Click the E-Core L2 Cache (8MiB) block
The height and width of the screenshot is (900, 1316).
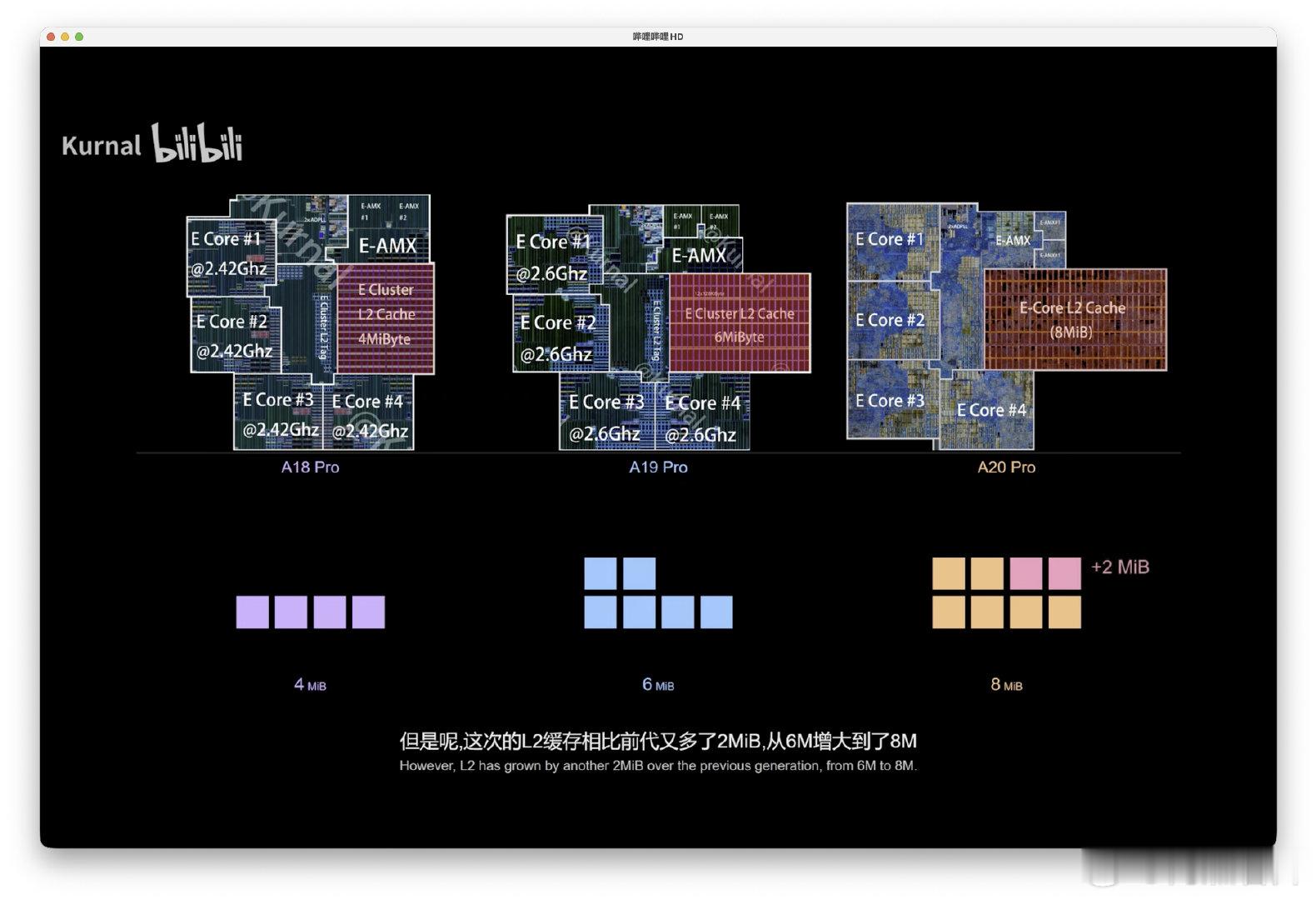(x=1074, y=320)
